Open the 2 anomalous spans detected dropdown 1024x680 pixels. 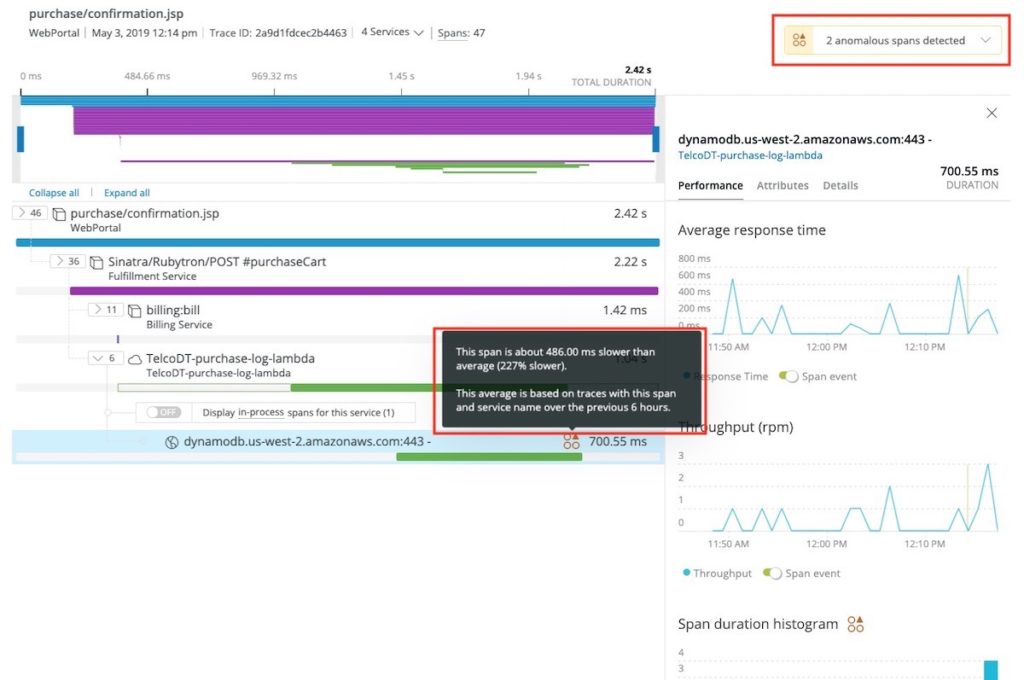coord(893,40)
